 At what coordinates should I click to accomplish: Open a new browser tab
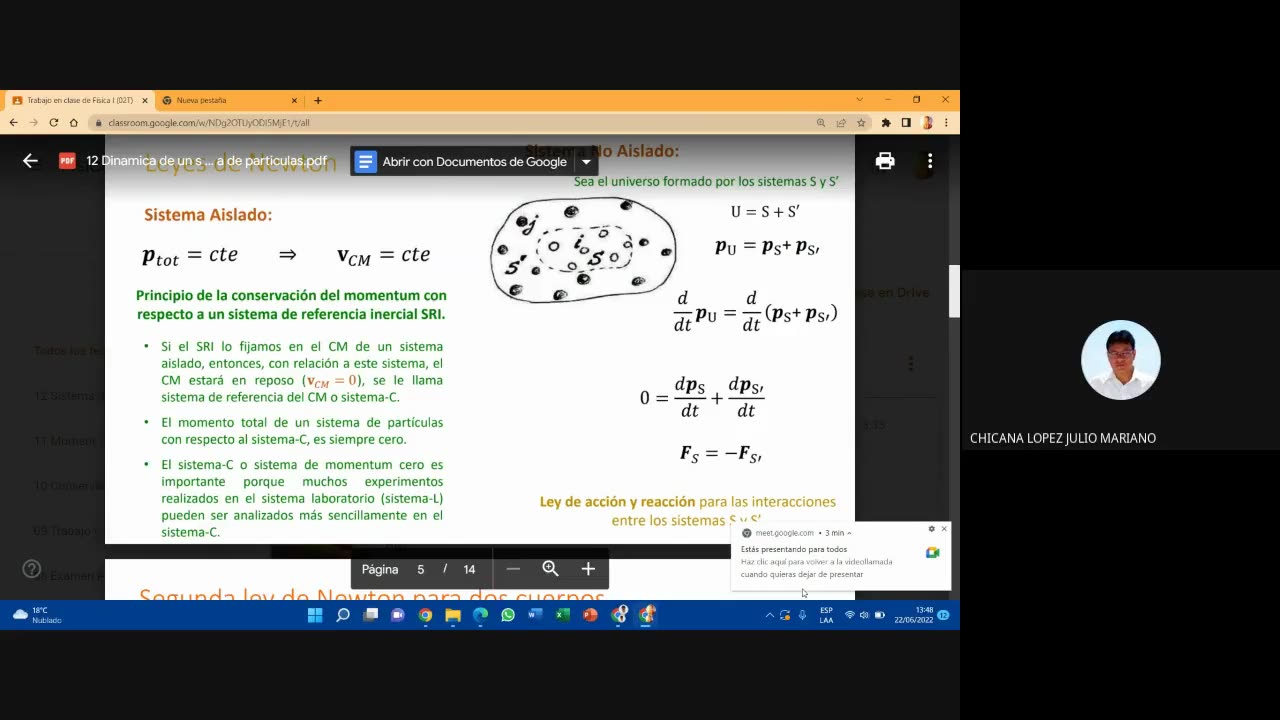[318, 100]
